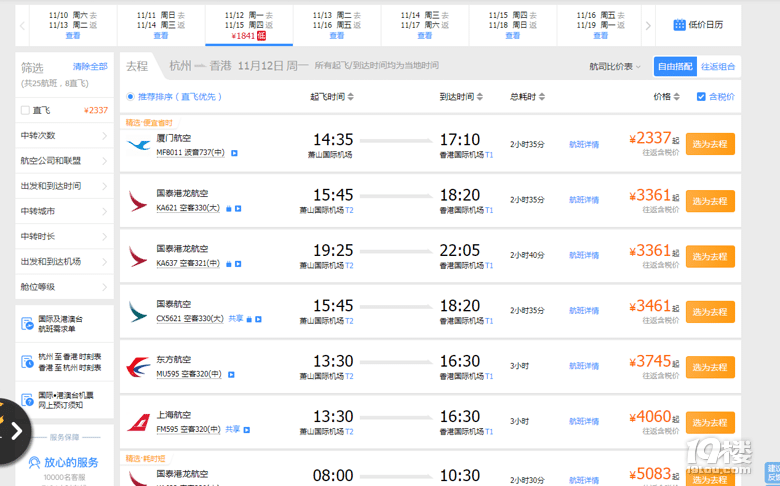
Task: Open 航班详情 for FM595
Action: [584, 421]
